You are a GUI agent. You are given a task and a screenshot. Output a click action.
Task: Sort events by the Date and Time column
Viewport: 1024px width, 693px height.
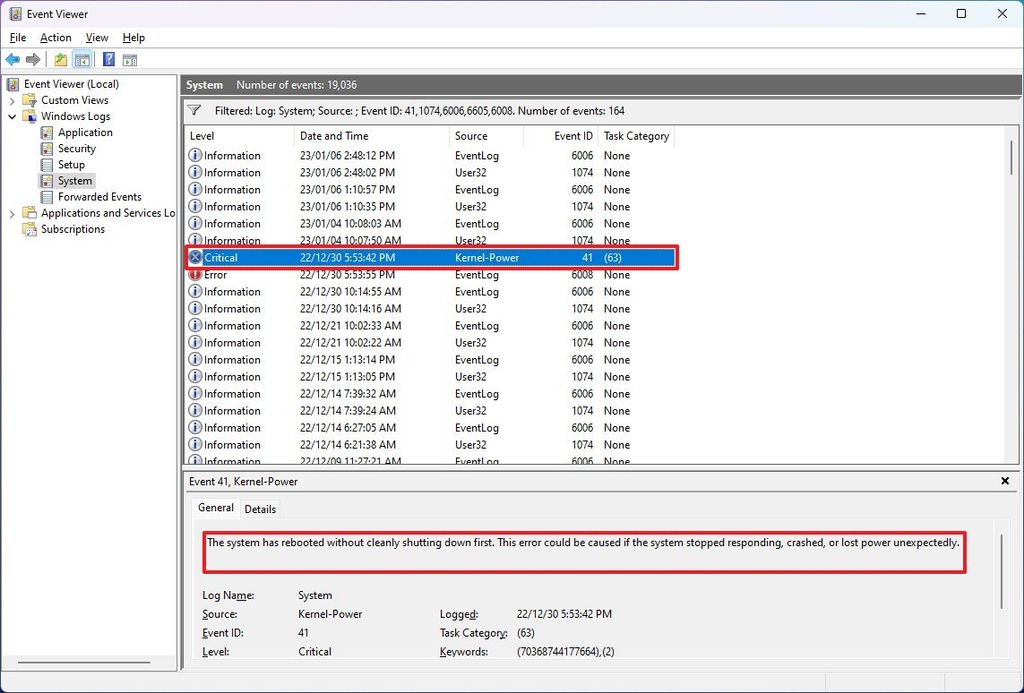340,135
